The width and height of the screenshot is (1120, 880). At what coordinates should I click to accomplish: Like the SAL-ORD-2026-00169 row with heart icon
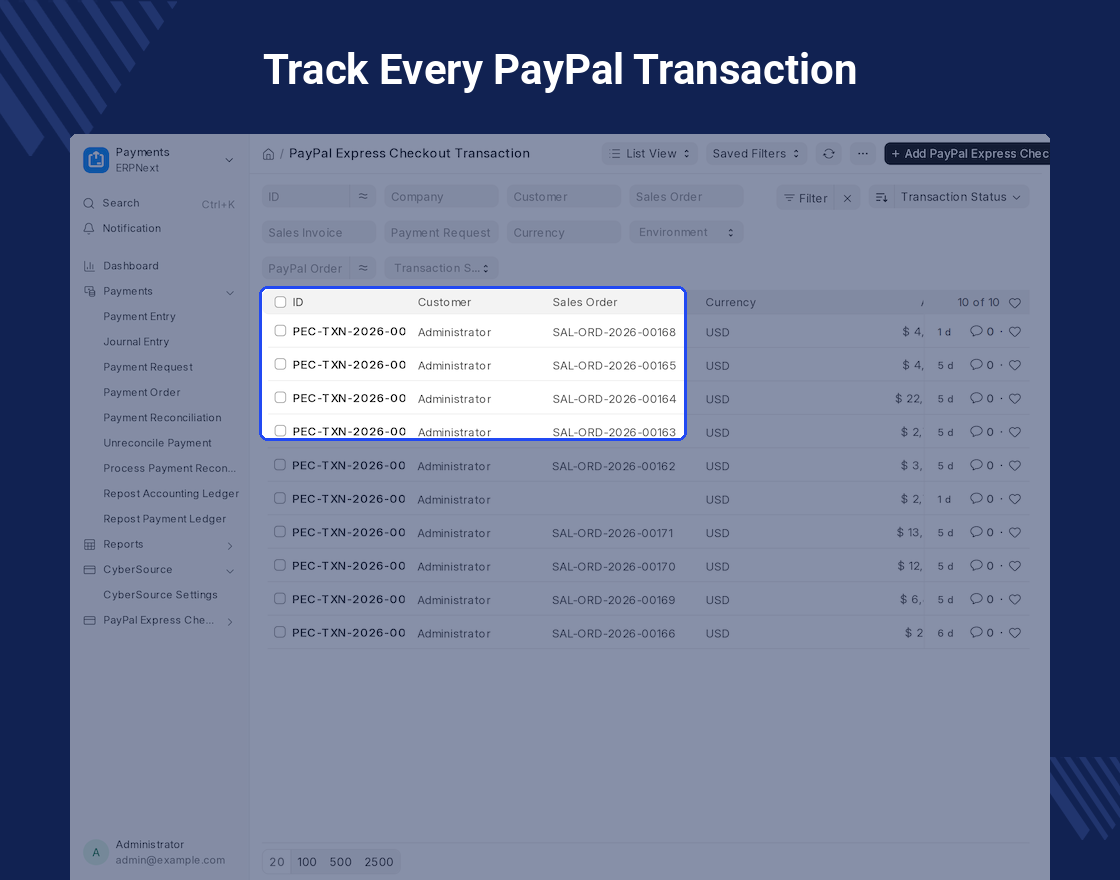(1014, 599)
